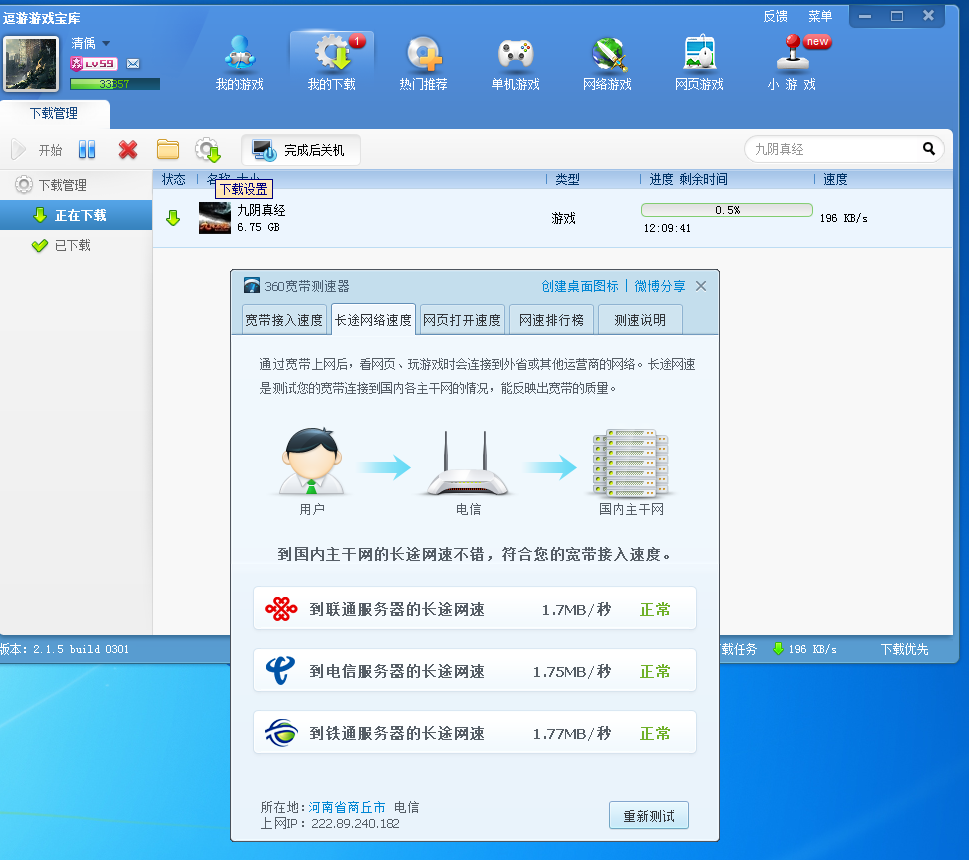Open 下载设置 download settings gear icon

pyautogui.click(x=208, y=150)
